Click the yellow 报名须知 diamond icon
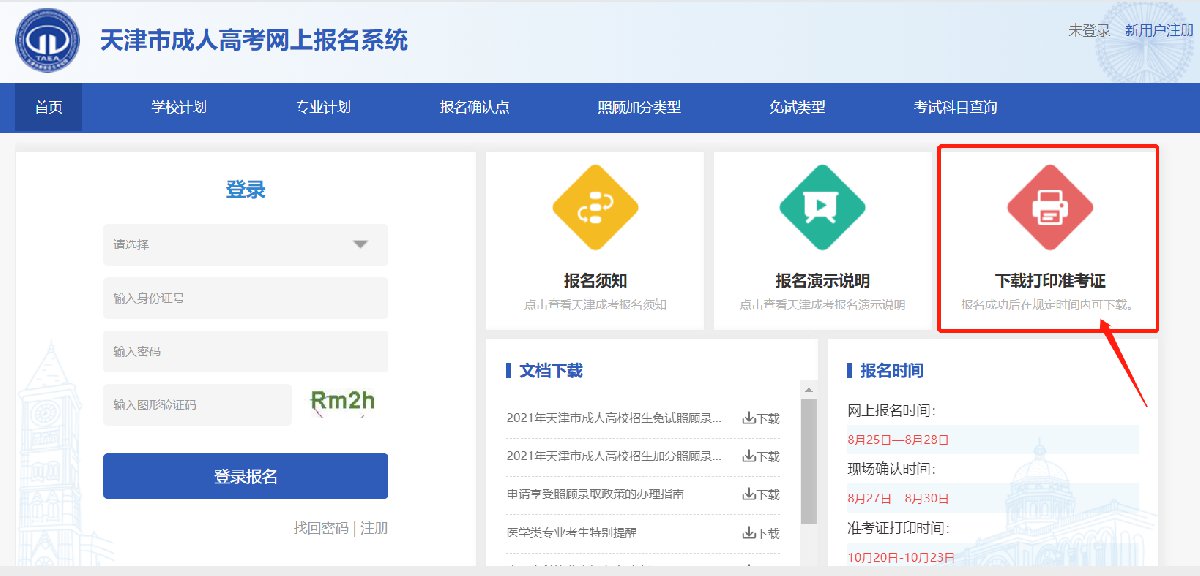 (x=595, y=208)
